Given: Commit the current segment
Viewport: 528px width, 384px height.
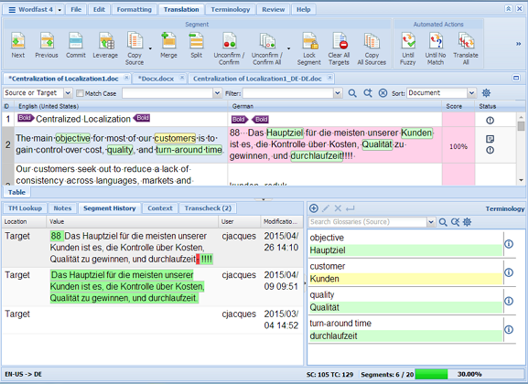Looking at the screenshot, I should tap(76, 45).
